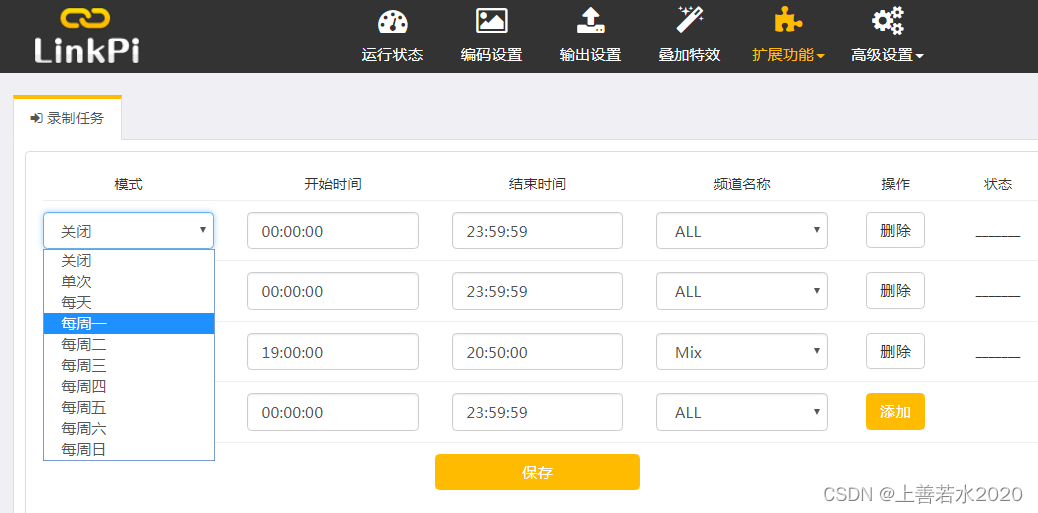Focus the 19:00:00 start time field

[333, 351]
